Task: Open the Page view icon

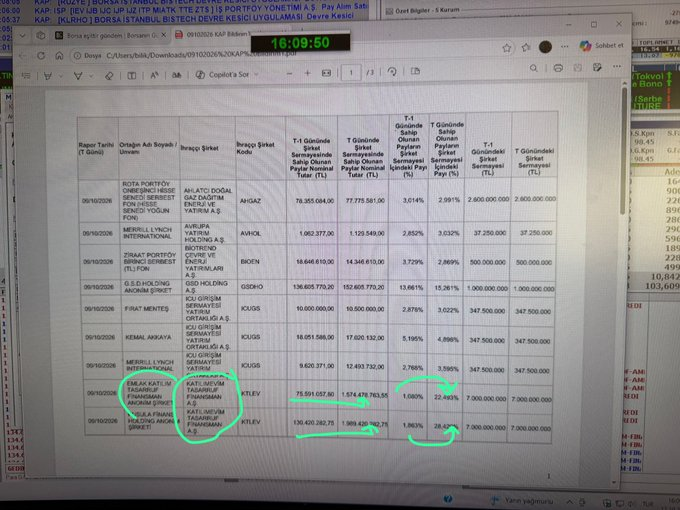Action: tap(415, 71)
